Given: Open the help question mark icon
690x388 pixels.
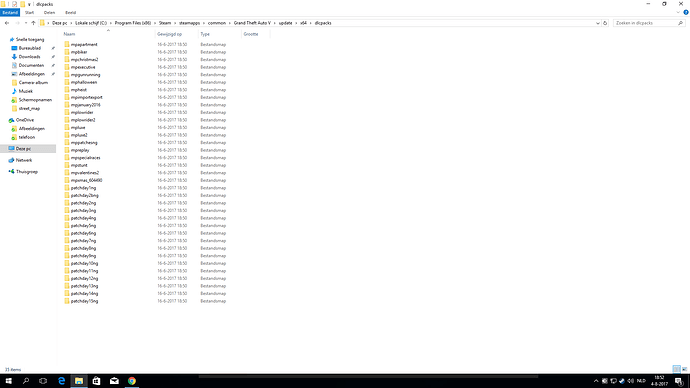Looking at the screenshot, I should coord(686,12).
